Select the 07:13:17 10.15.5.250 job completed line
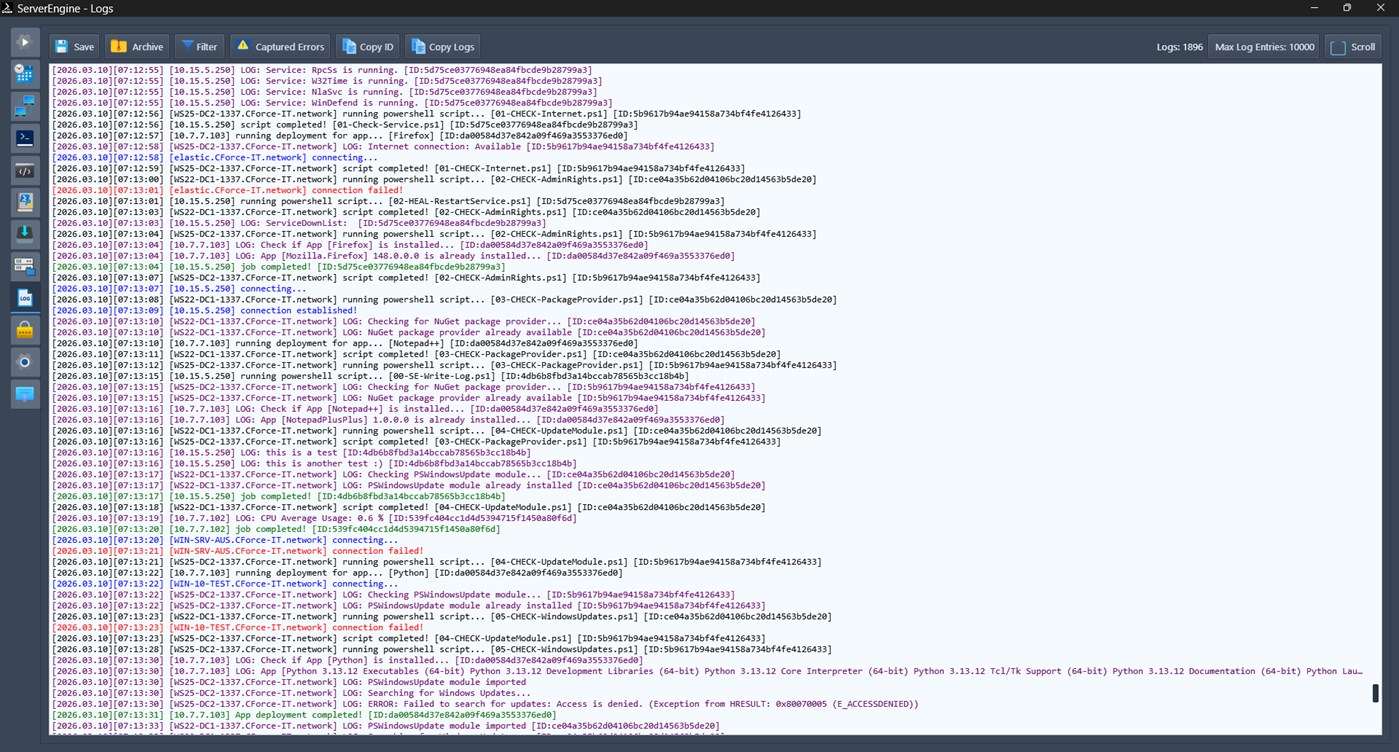The height and width of the screenshot is (752, 1399). coord(278,496)
